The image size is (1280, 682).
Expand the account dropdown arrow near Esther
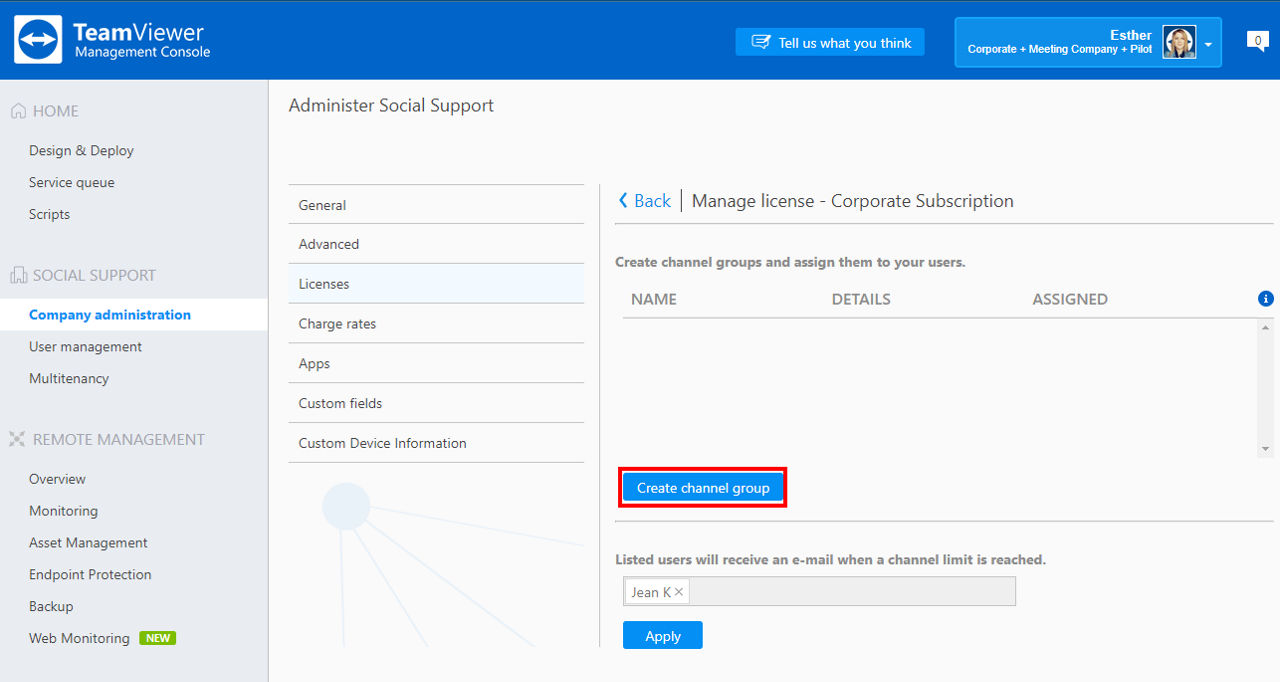[x=1208, y=45]
